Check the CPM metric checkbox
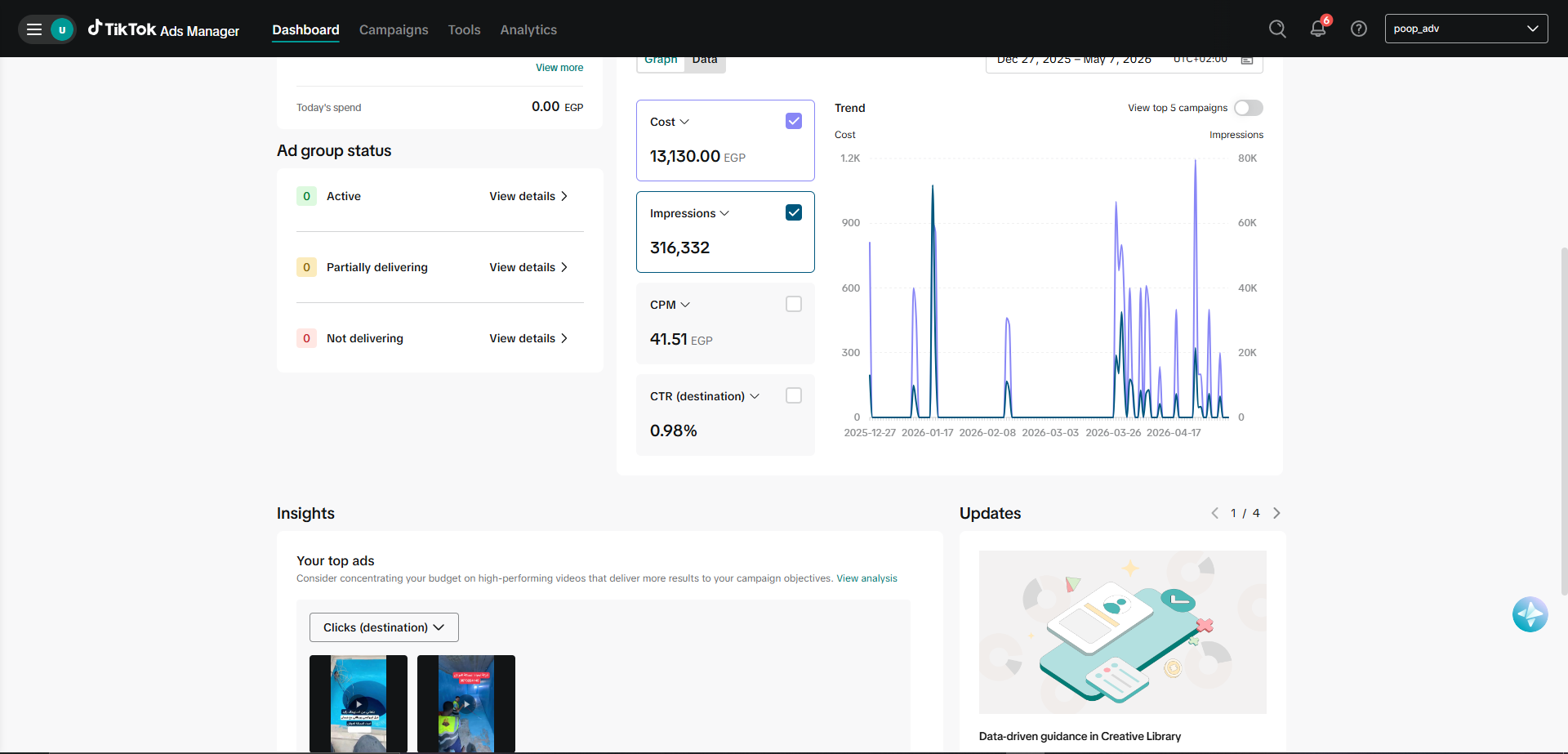 (794, 304)
